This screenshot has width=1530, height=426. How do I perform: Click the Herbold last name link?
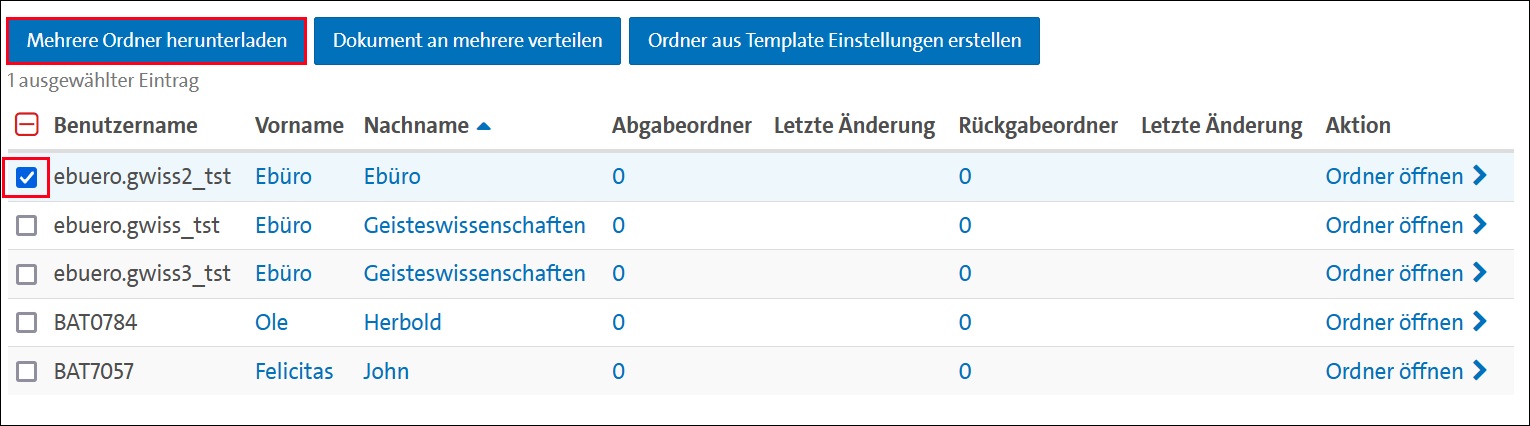click(402, 323)
